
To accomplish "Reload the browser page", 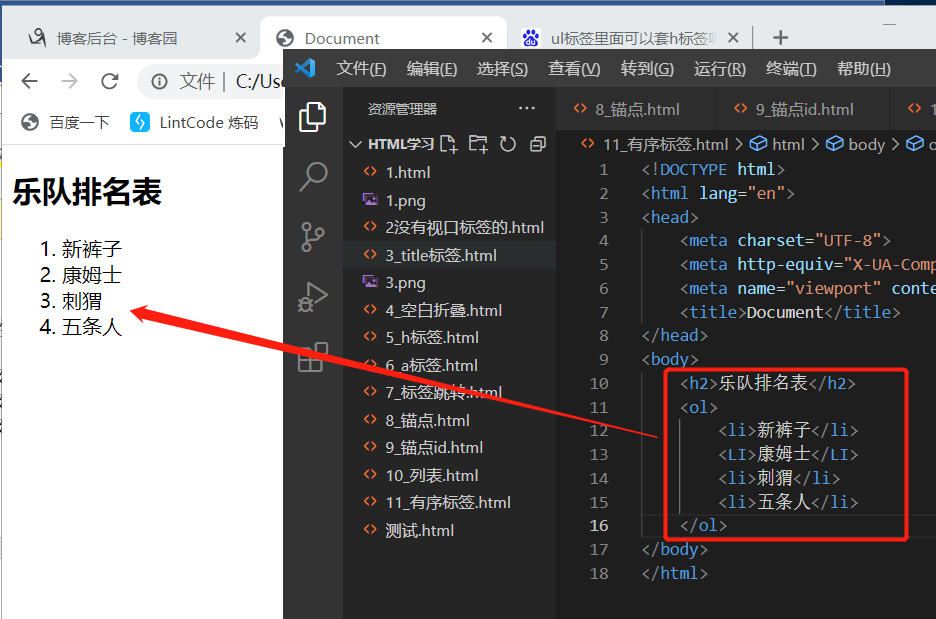I will [109, 81].
